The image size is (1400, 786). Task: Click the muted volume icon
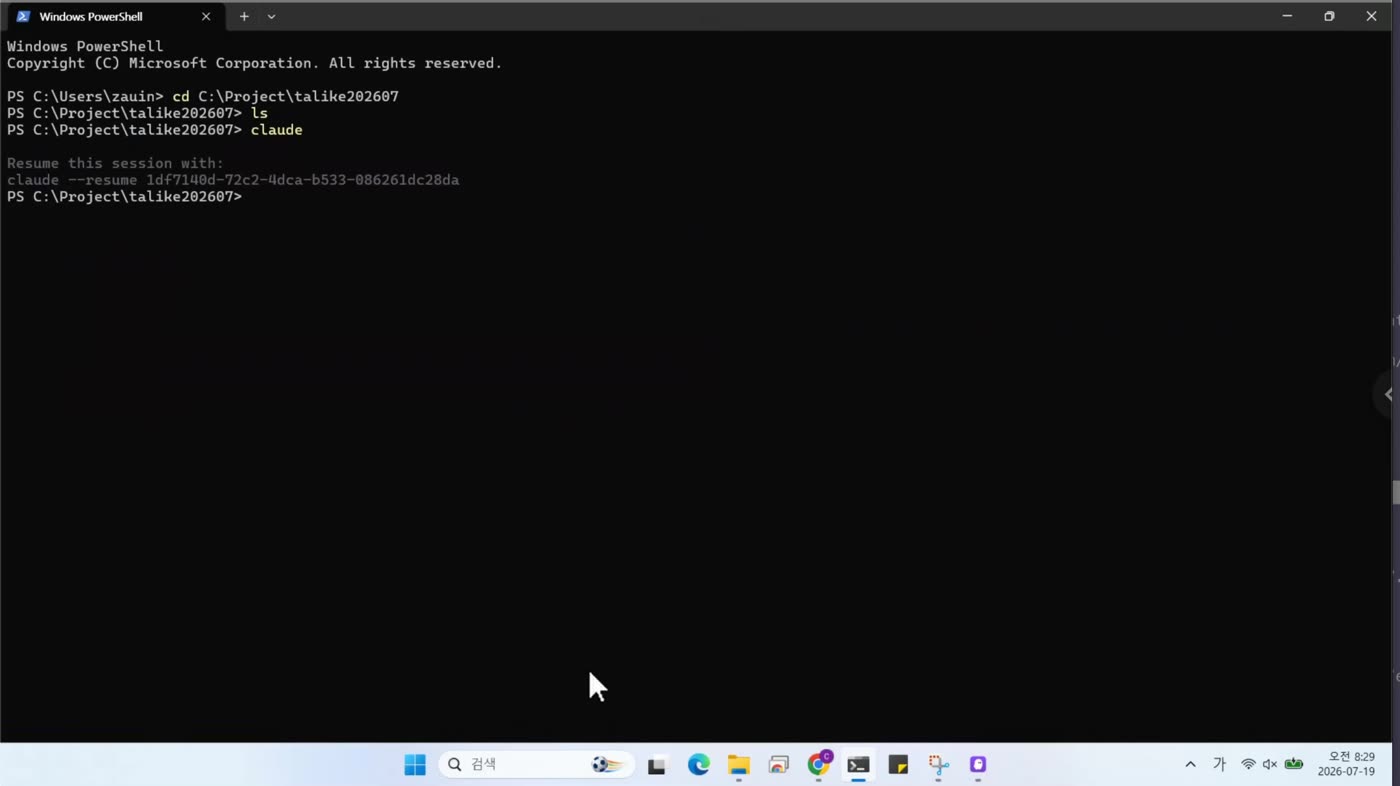point(1270,765)
